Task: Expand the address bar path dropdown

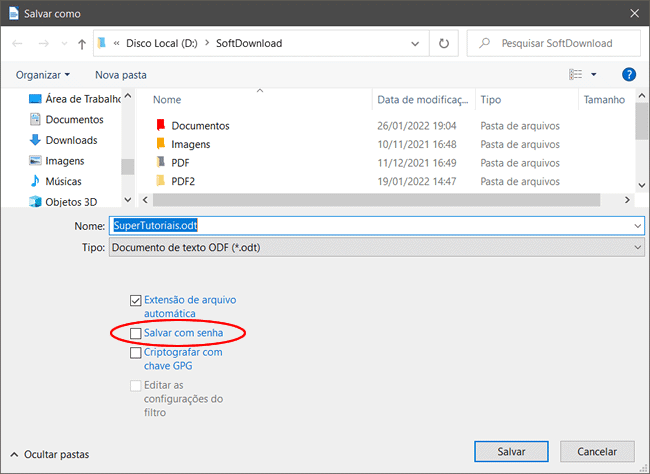Action: click(x=416, y=44)
